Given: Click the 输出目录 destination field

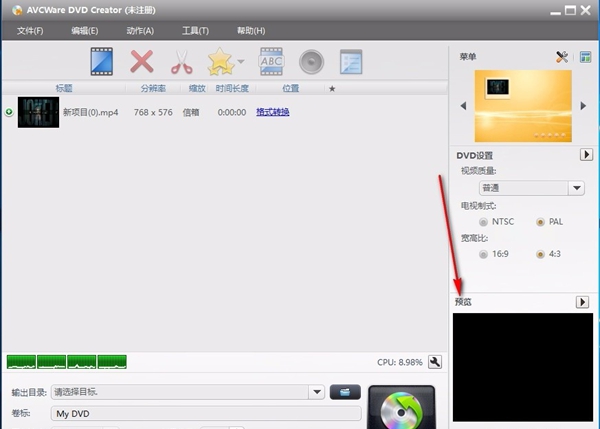Looking at the screenshot, I should point(180,392).
